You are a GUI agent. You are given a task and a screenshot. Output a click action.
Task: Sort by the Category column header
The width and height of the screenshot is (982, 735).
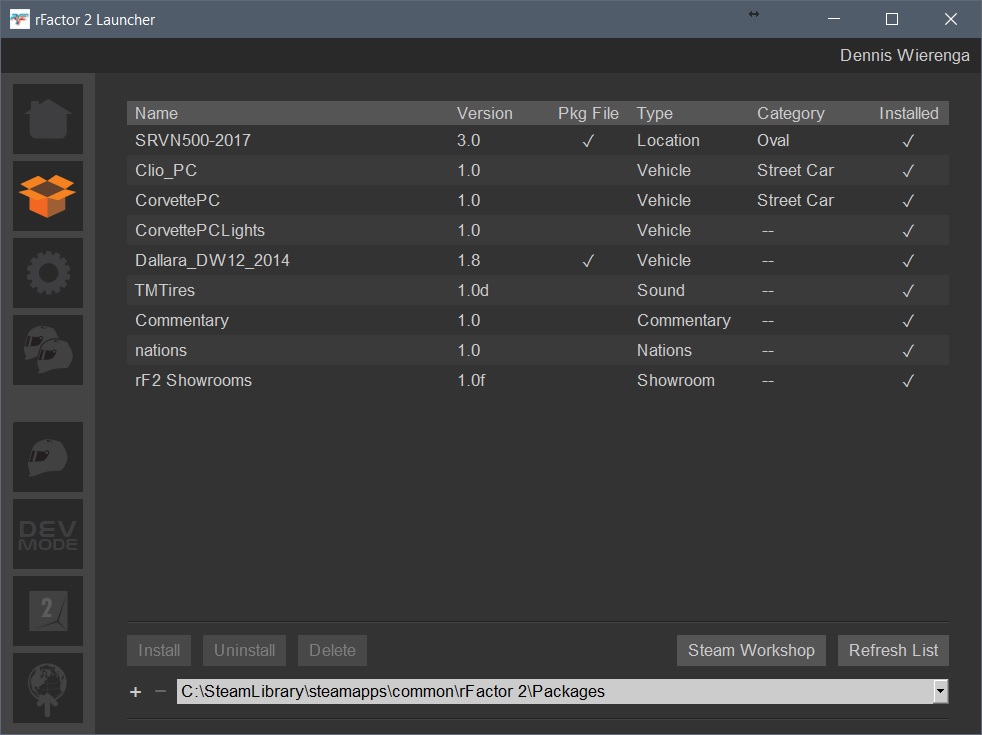pyautogui.click(x=790, y=113)
